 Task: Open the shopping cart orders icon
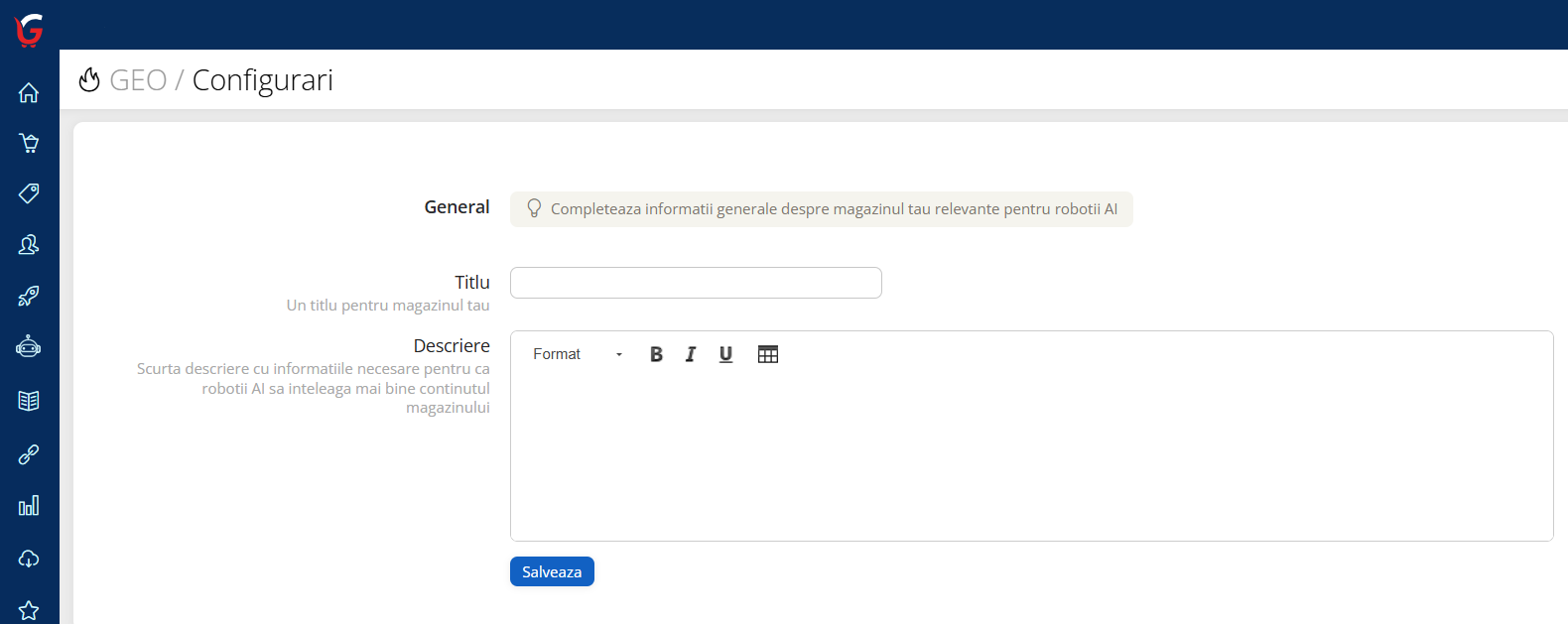click(29, 143)
